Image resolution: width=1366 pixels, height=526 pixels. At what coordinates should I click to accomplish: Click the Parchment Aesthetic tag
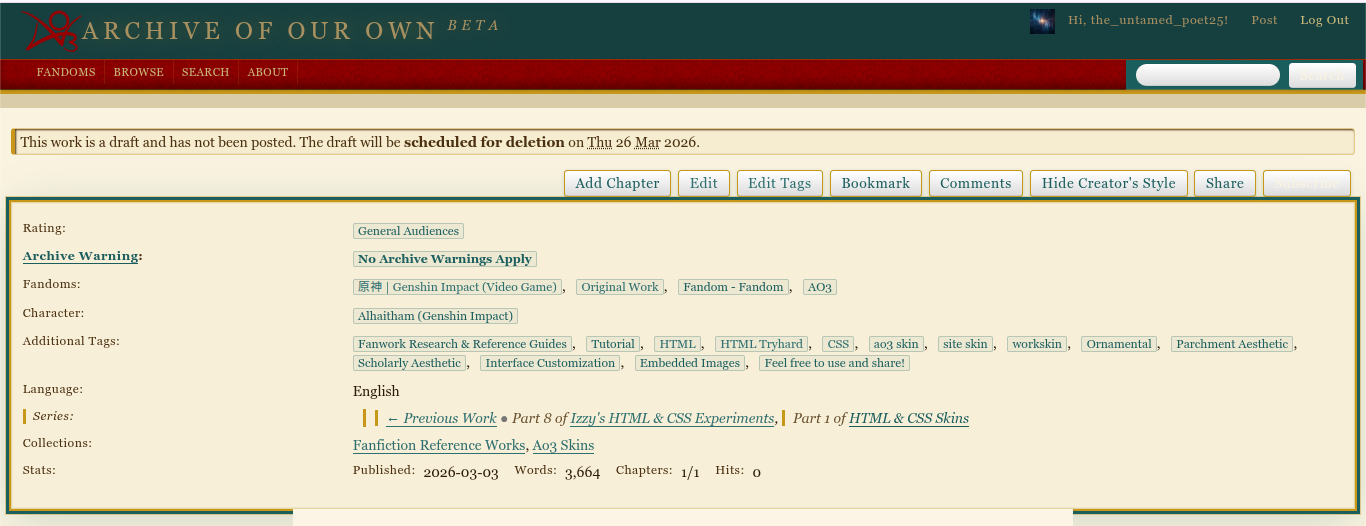1231,344
